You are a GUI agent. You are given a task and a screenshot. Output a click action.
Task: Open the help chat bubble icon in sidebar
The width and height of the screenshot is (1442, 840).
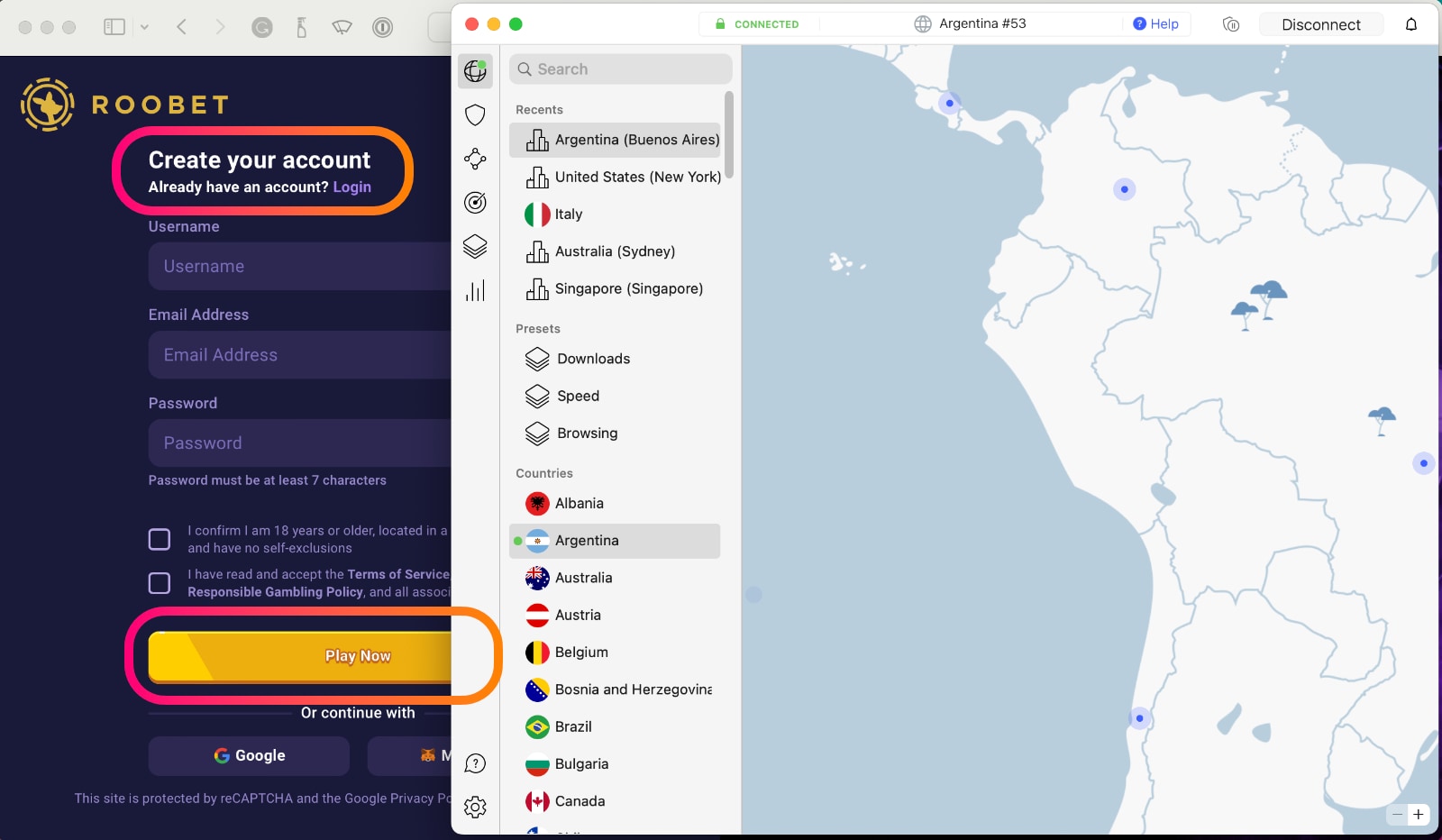click(475, 763)
